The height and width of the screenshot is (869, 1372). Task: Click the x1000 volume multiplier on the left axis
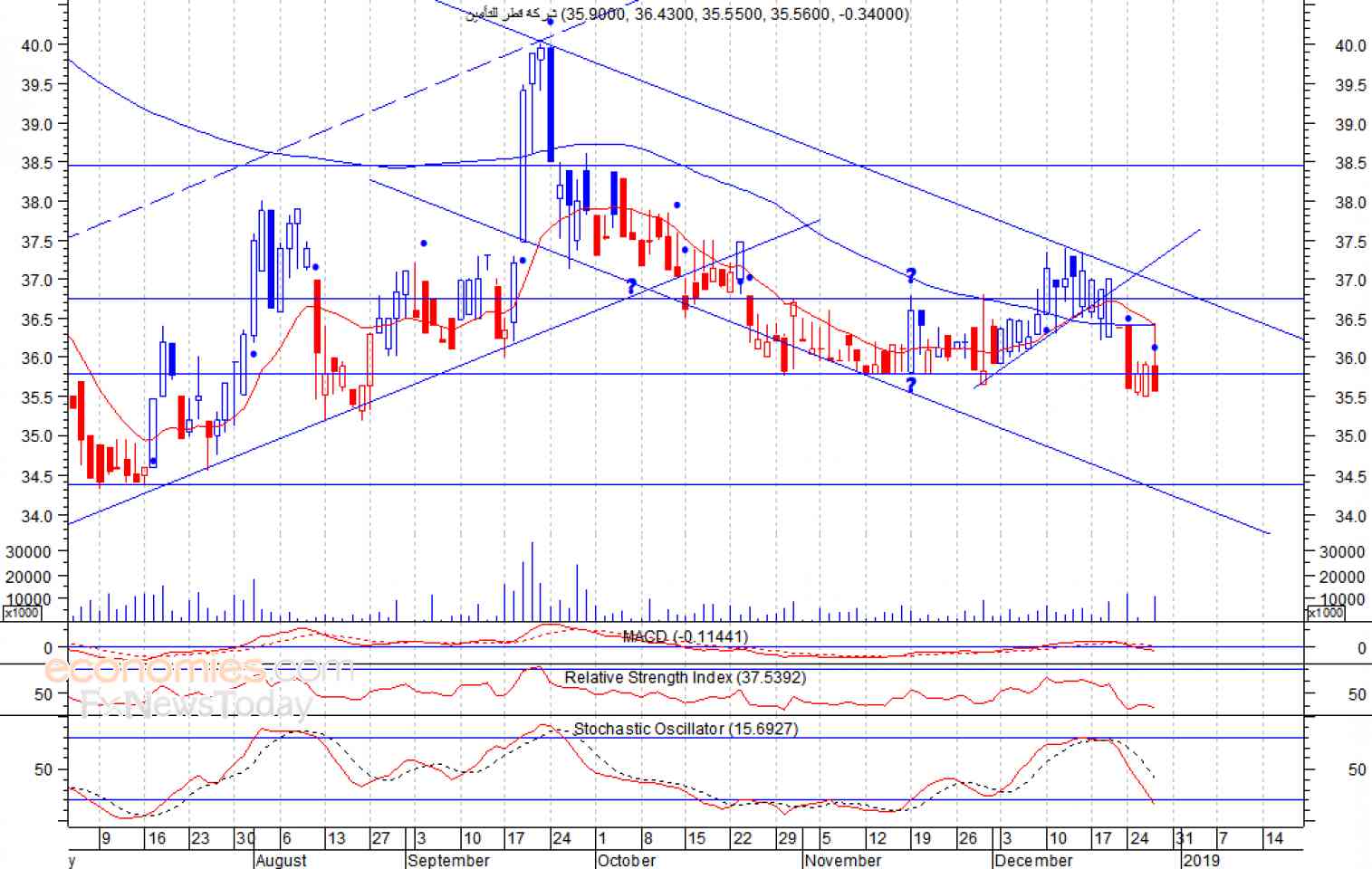pos(21,613)
